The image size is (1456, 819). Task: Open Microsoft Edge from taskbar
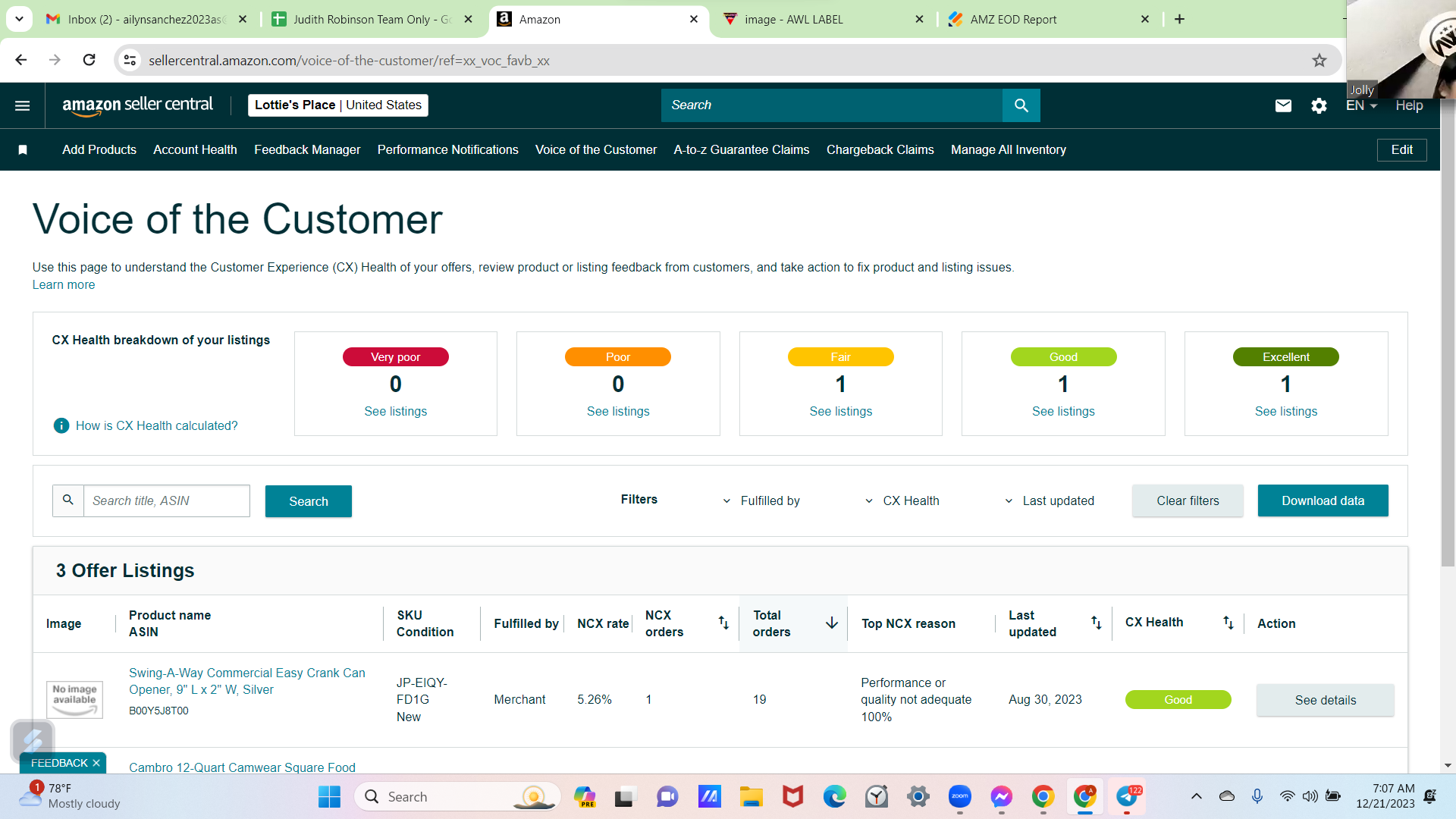click(834, 797)
